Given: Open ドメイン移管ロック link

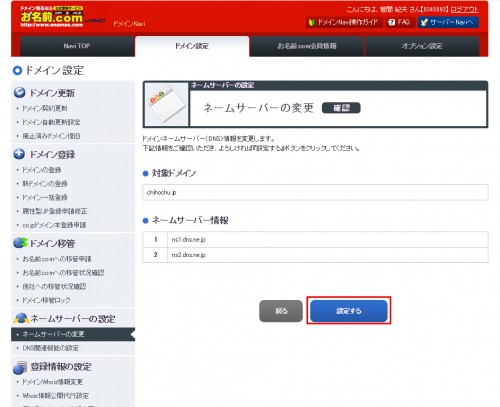Looking at the screenshot, I should tap(46, 300).
